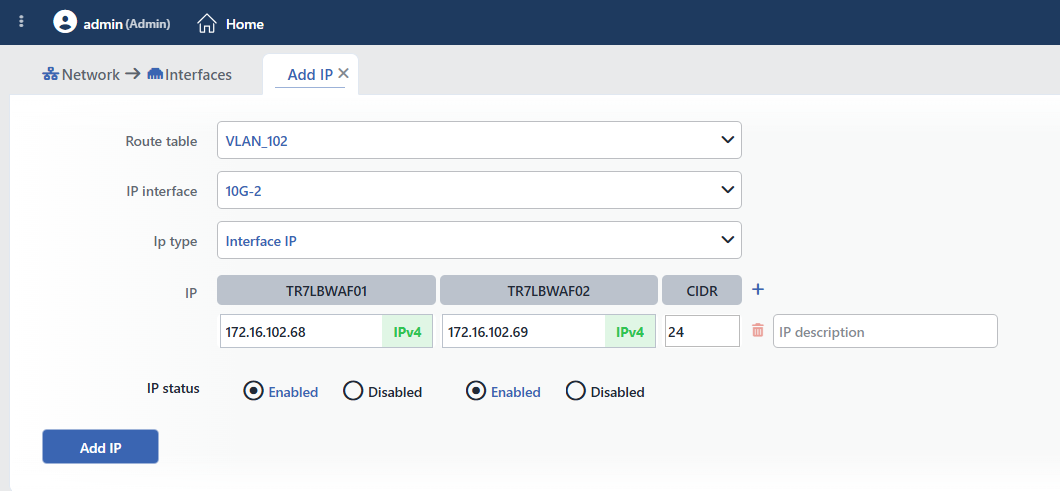Image resolution: width=1060 pixels, height=491 pixels.
Task: Go to Network Interfaces breadcrumb tab
Action: pyautogui.click(x=137, y=74)
